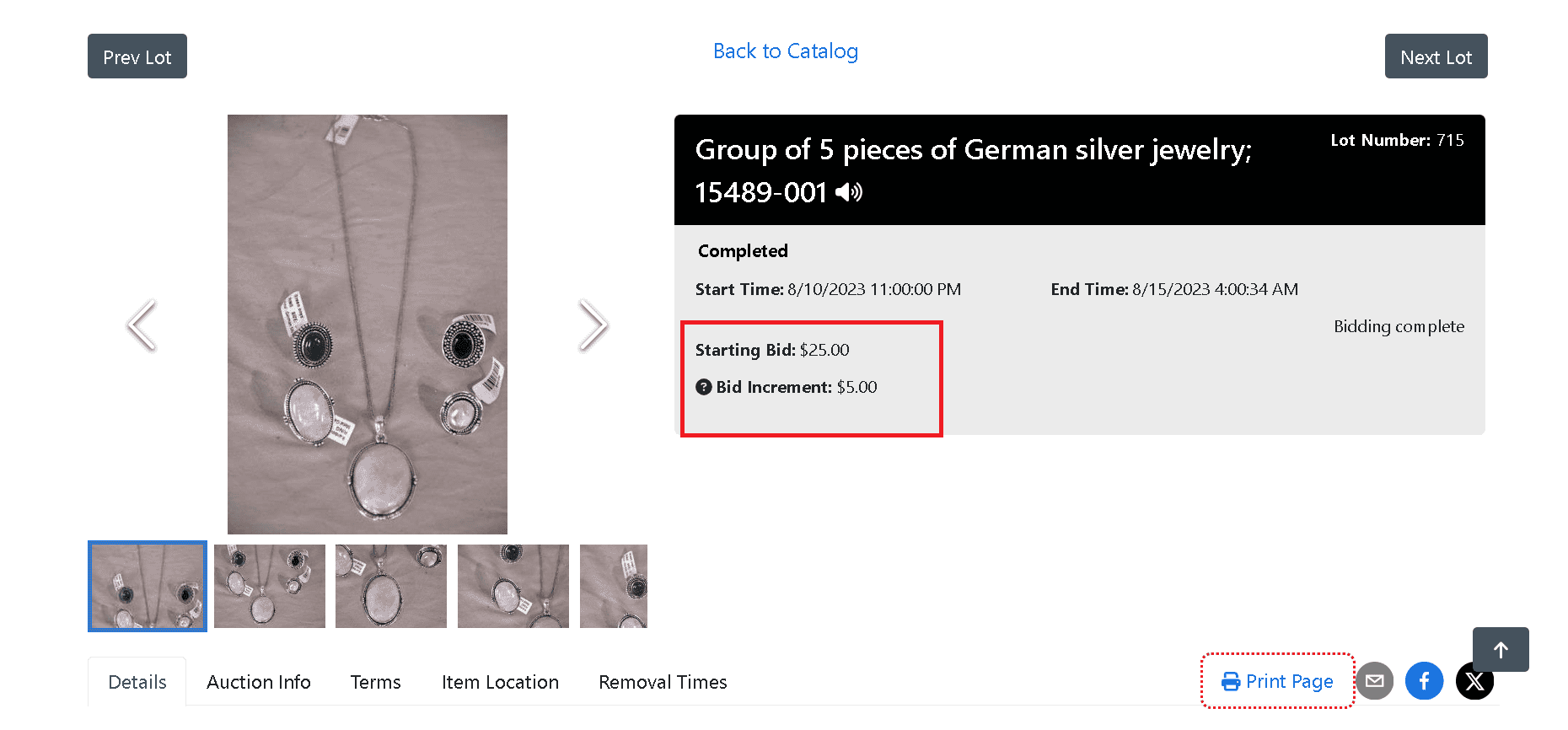Show the next photo with the right arrow
Screen dimensions: 1568x730
point(593,325)
